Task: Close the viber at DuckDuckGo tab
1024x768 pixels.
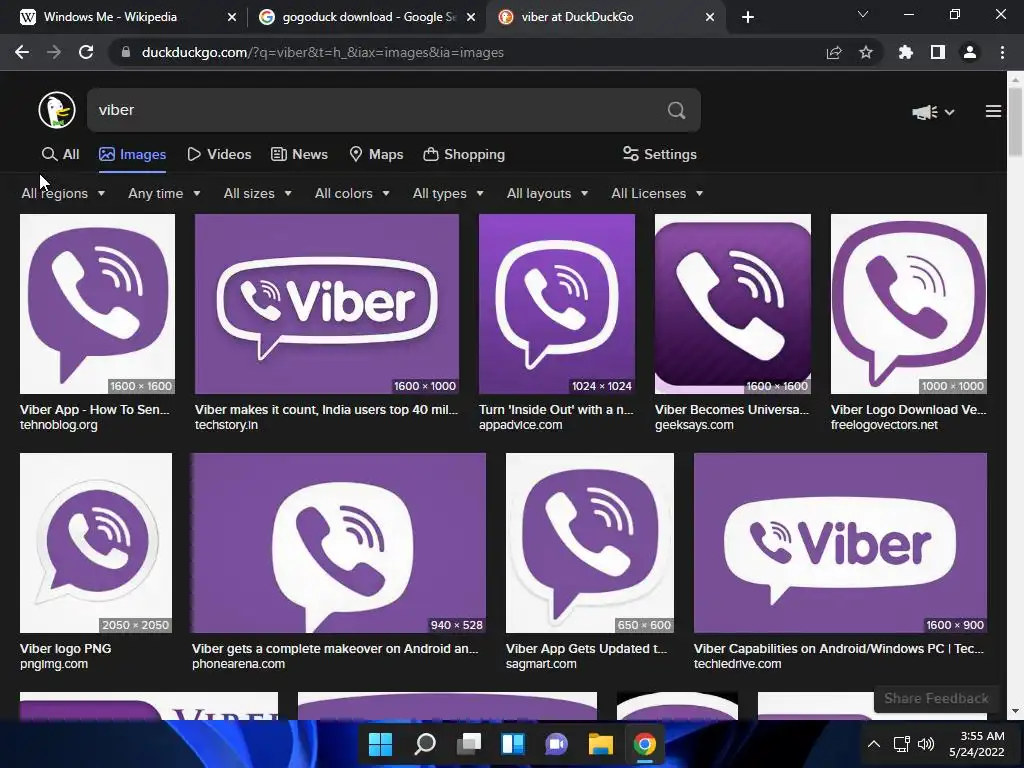Action: pyautogui.click(x=710, y=17)
